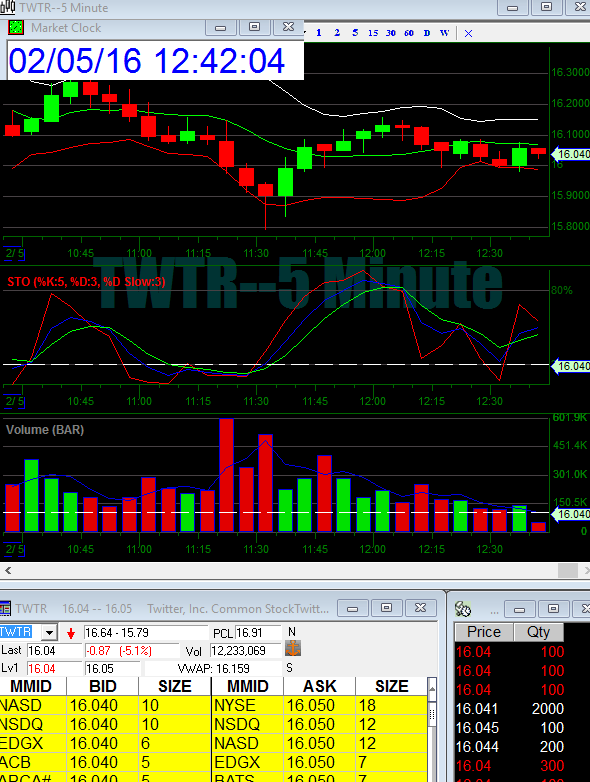Switch chart to Weekly (W) timeframe

(x=444, y=33)
